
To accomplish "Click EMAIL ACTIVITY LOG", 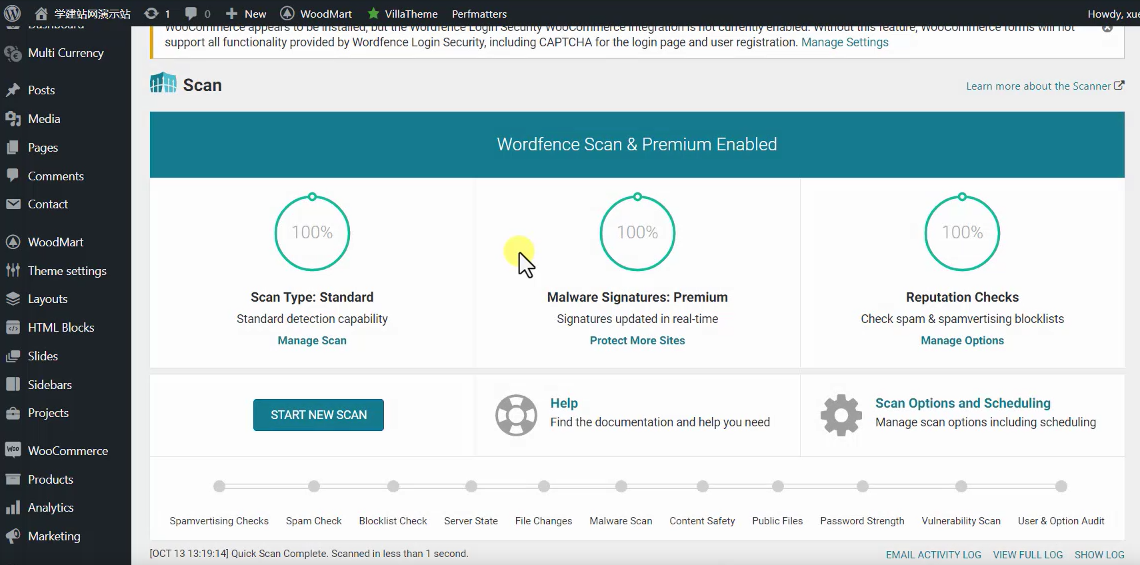I will tap(934, 555).
